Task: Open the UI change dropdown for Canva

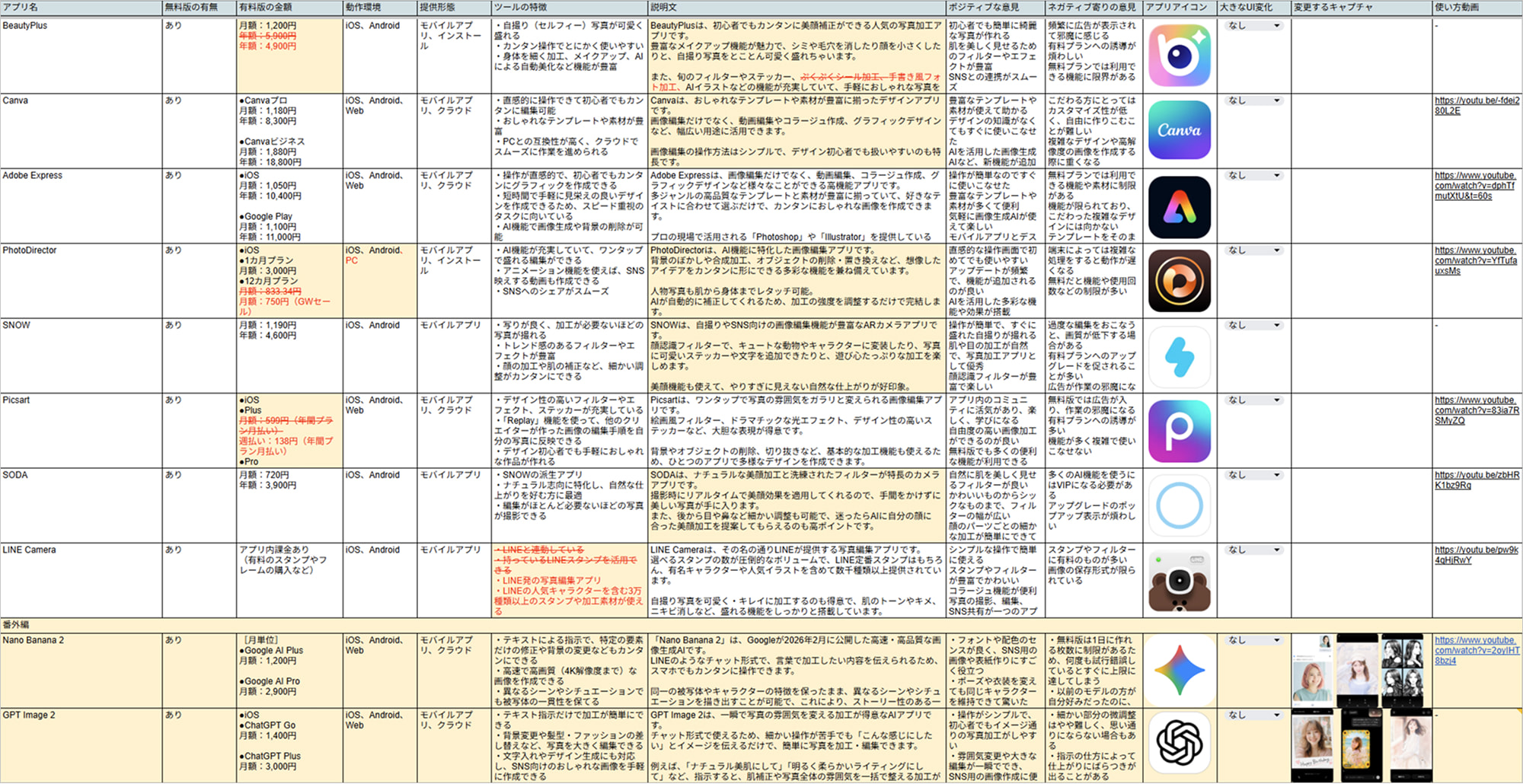Action: [1253, 100]
